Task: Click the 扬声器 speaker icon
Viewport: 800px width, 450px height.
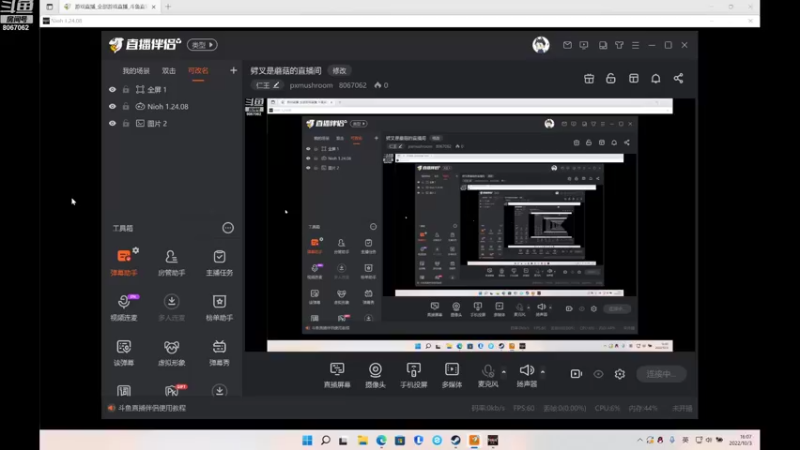Action: (x=527, y=370)
